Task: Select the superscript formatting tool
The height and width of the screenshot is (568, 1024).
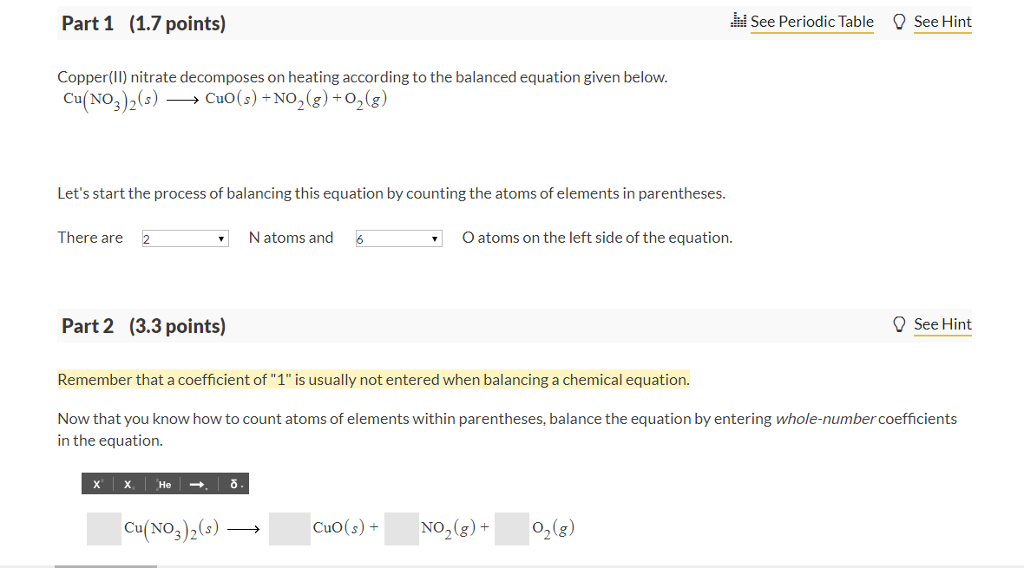Action: [x=97, y=484]
